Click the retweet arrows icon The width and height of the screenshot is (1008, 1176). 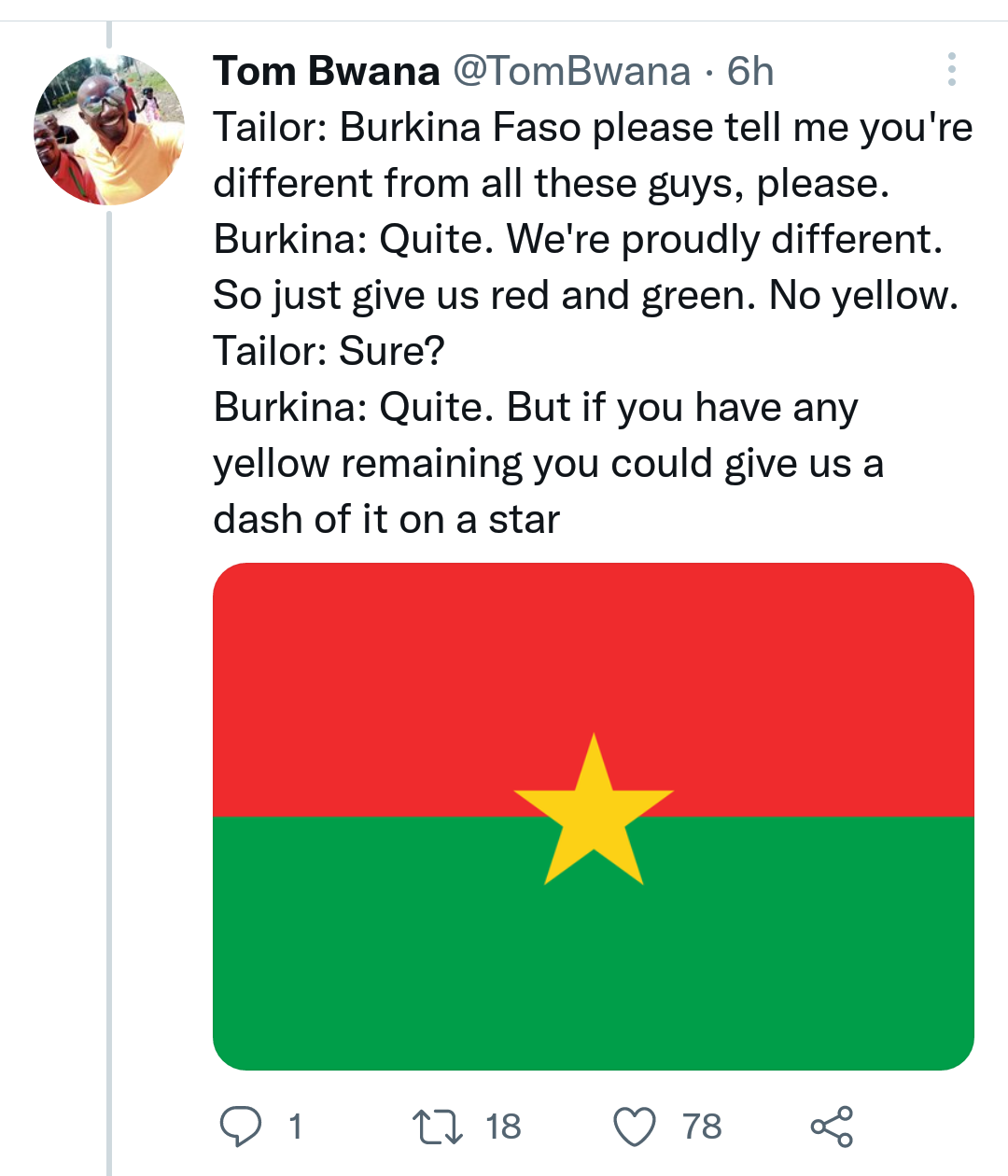tap(438, 1126)
